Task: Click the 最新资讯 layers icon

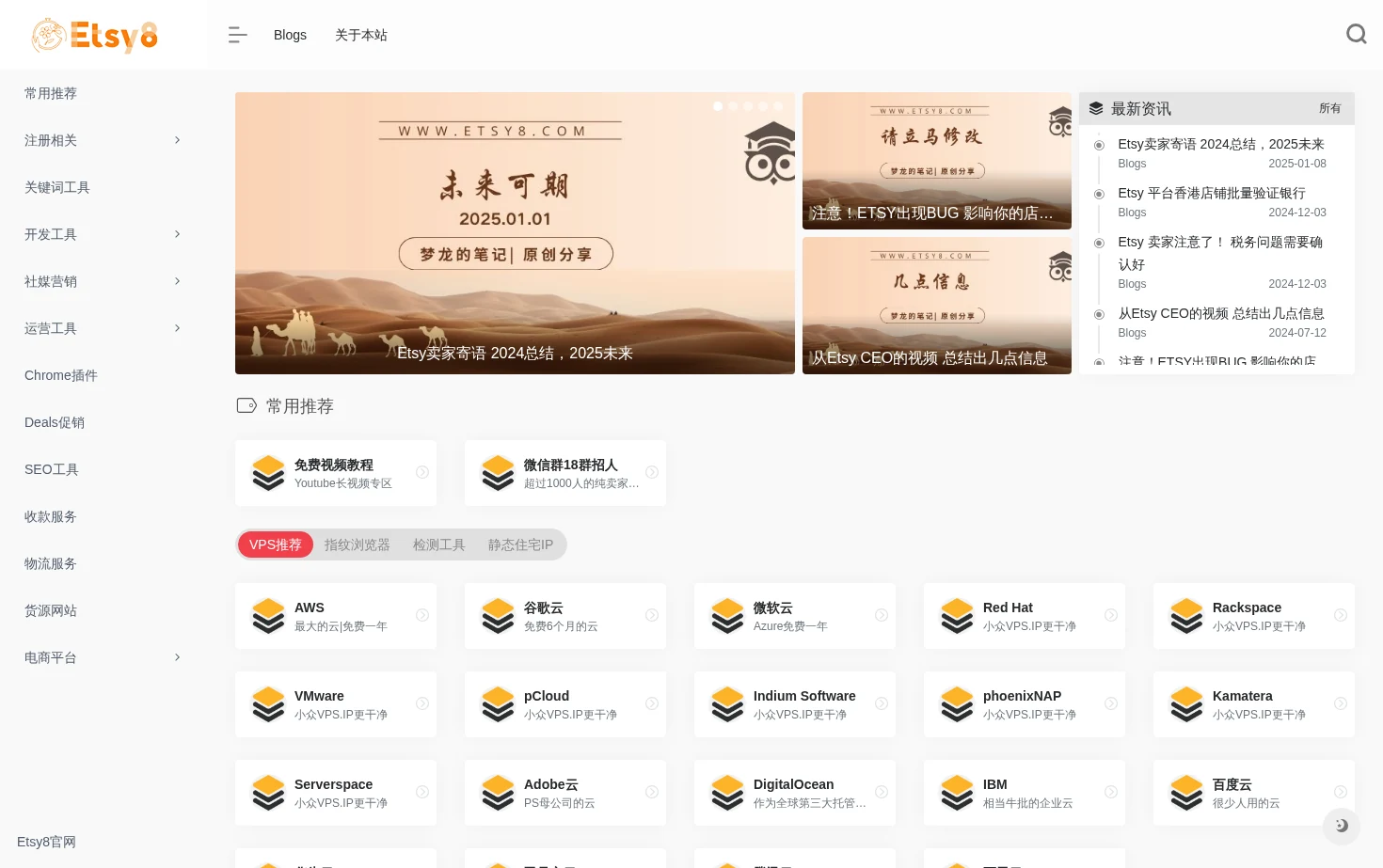Action: click(1096, 108)
